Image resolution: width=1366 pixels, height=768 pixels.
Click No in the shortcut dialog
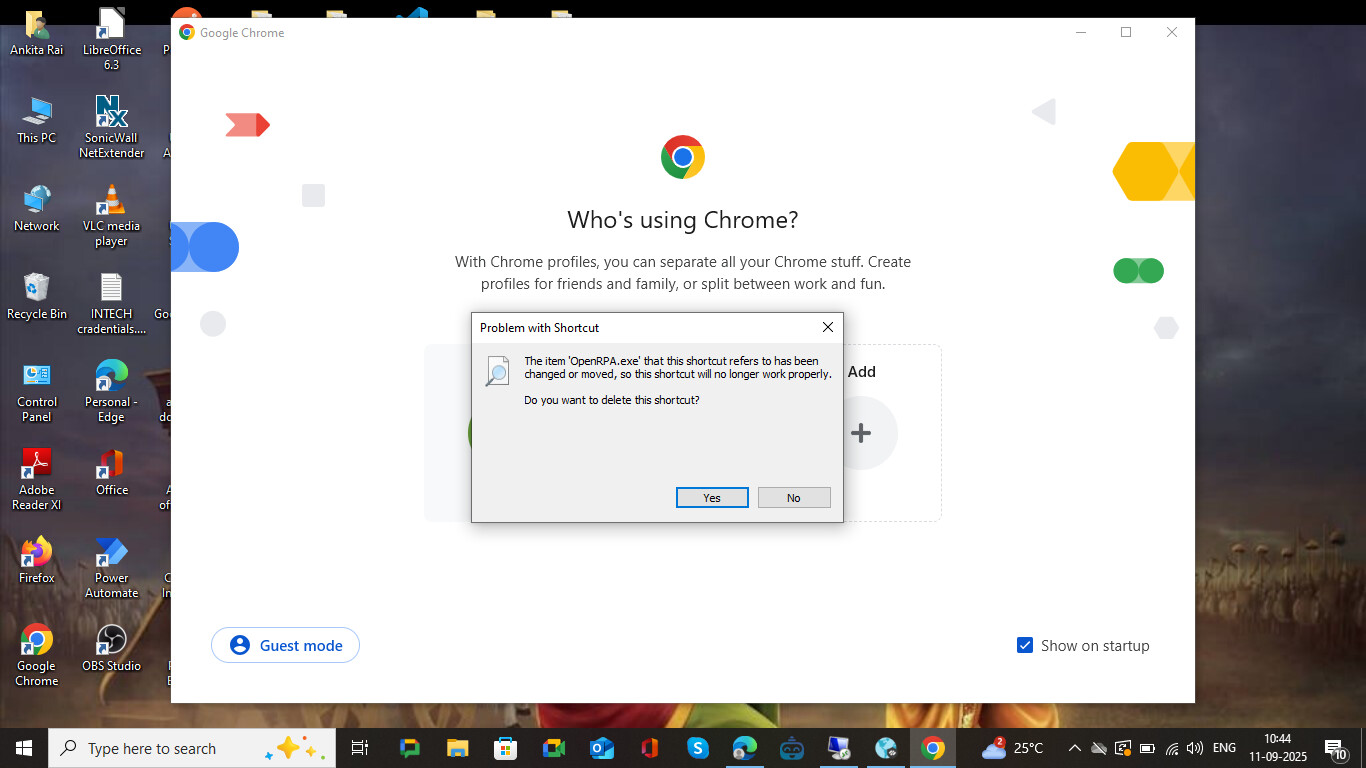pos(793,498)
